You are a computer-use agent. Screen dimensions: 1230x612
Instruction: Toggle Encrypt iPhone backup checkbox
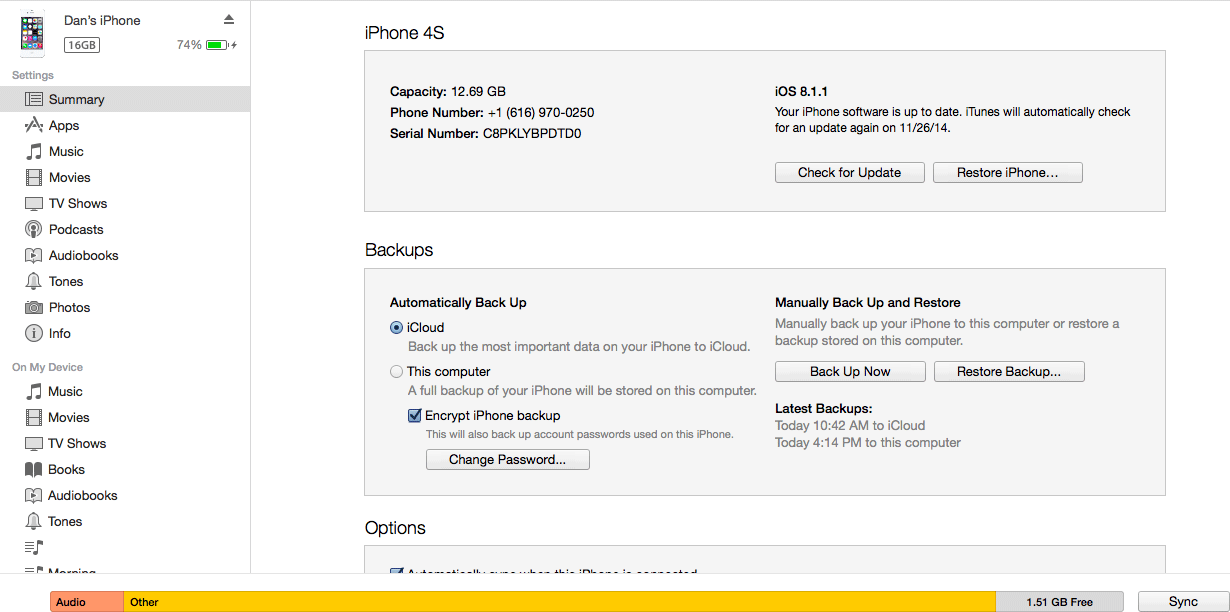[414, 415]
